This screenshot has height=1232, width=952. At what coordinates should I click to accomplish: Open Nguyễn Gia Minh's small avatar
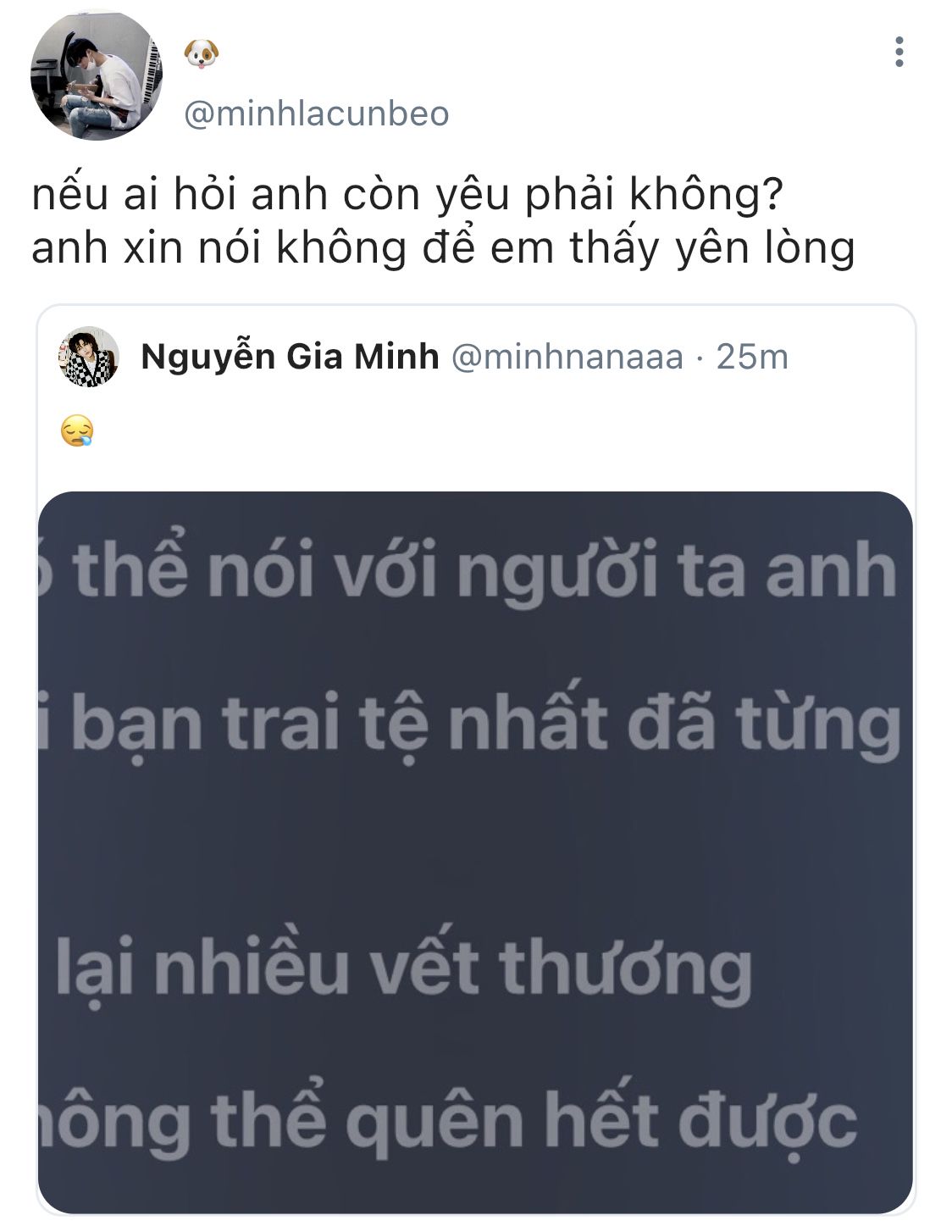pos(88,357)
